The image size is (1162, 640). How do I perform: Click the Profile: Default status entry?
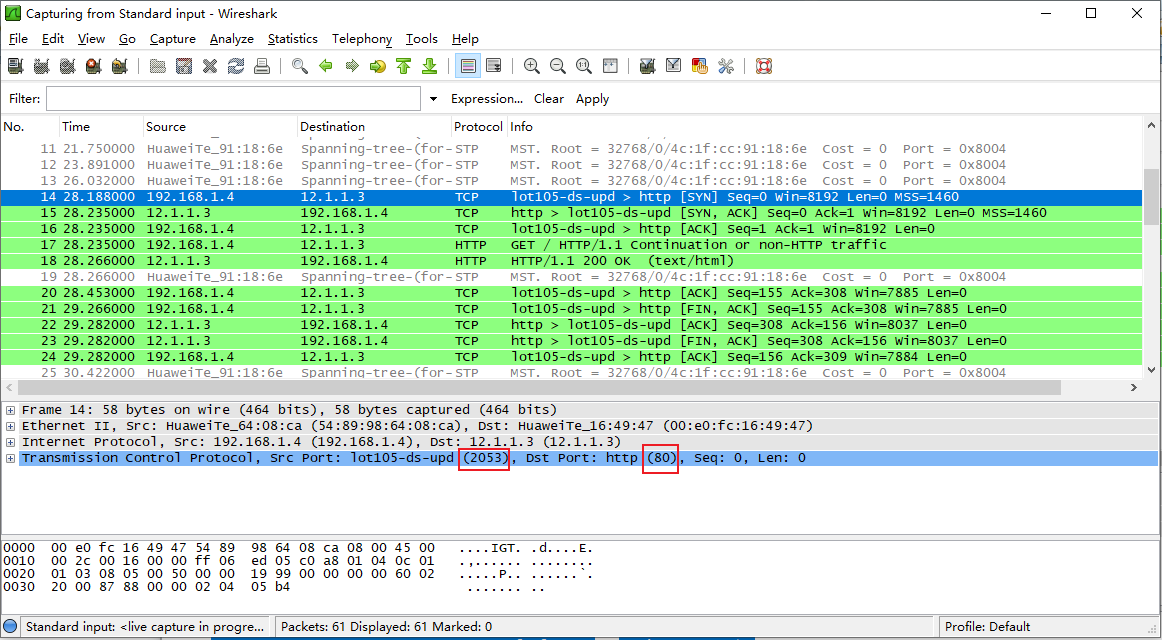click(987, 627)
